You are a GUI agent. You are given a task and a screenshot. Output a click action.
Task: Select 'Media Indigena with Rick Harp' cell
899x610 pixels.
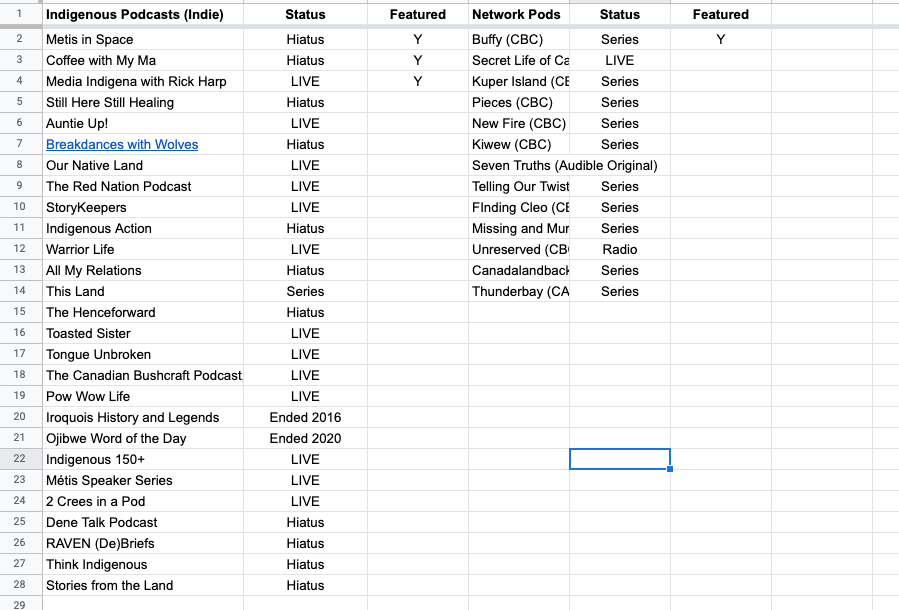click(x=143, y=81)
